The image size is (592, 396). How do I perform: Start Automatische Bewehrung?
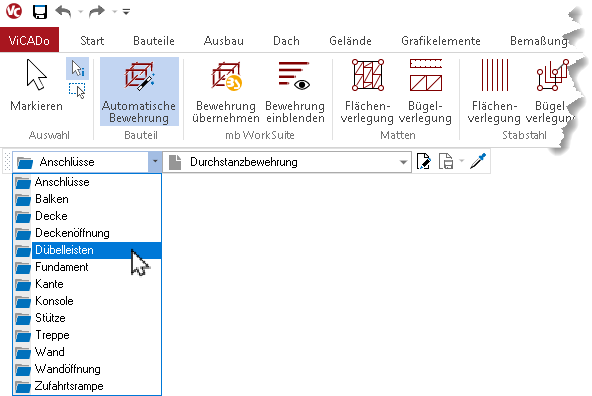139,91
